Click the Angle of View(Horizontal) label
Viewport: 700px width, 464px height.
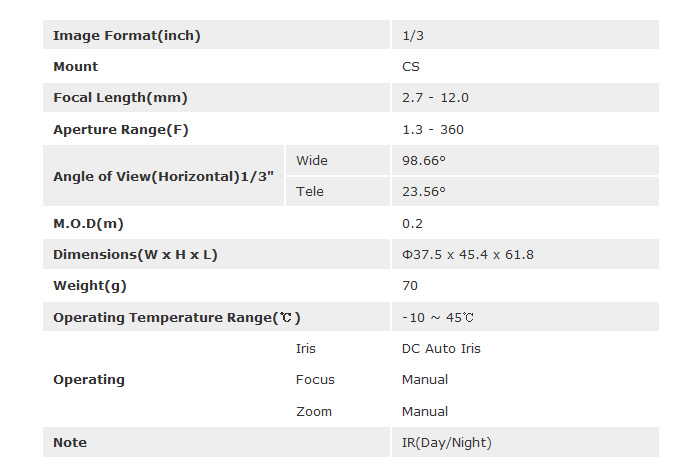pyautogui.click(x=163, y=176)
